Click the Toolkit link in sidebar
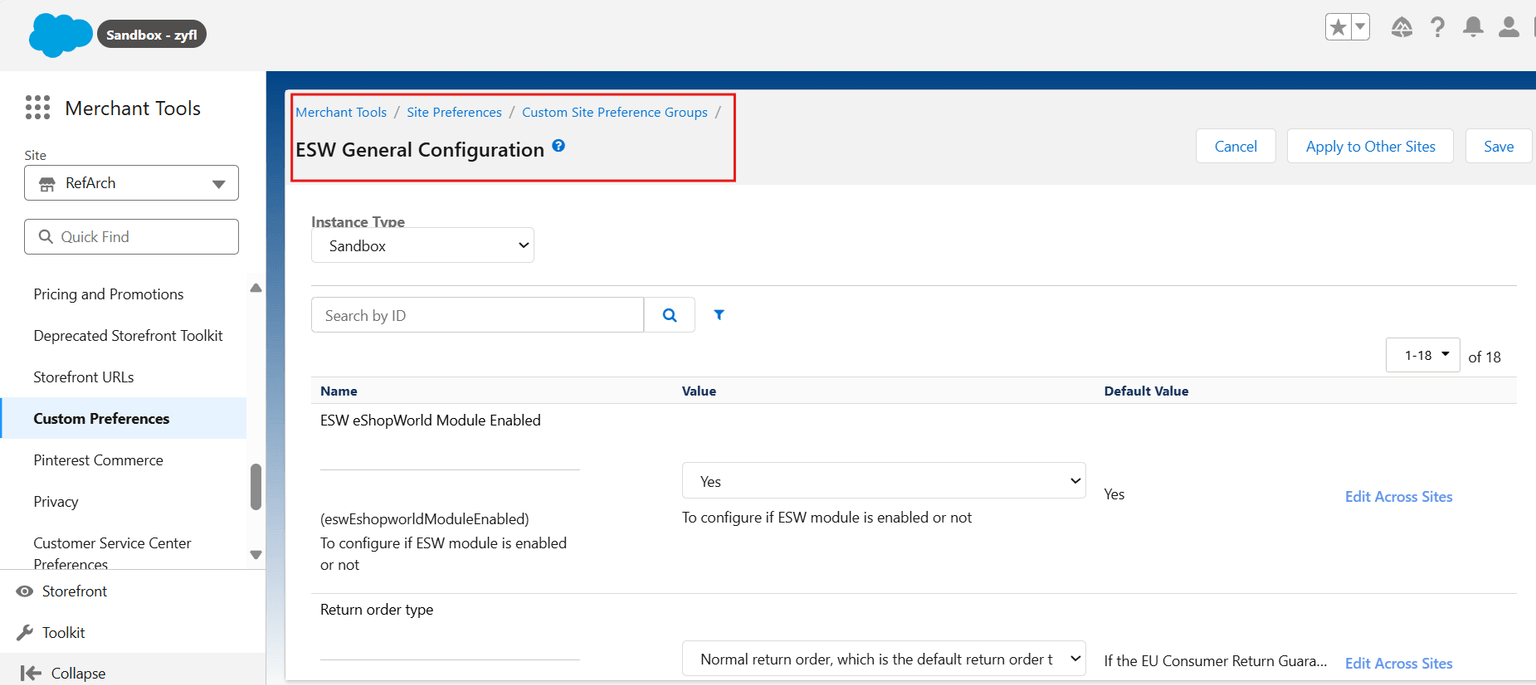This screenshot has width=1536, height=685. point(63,632)
